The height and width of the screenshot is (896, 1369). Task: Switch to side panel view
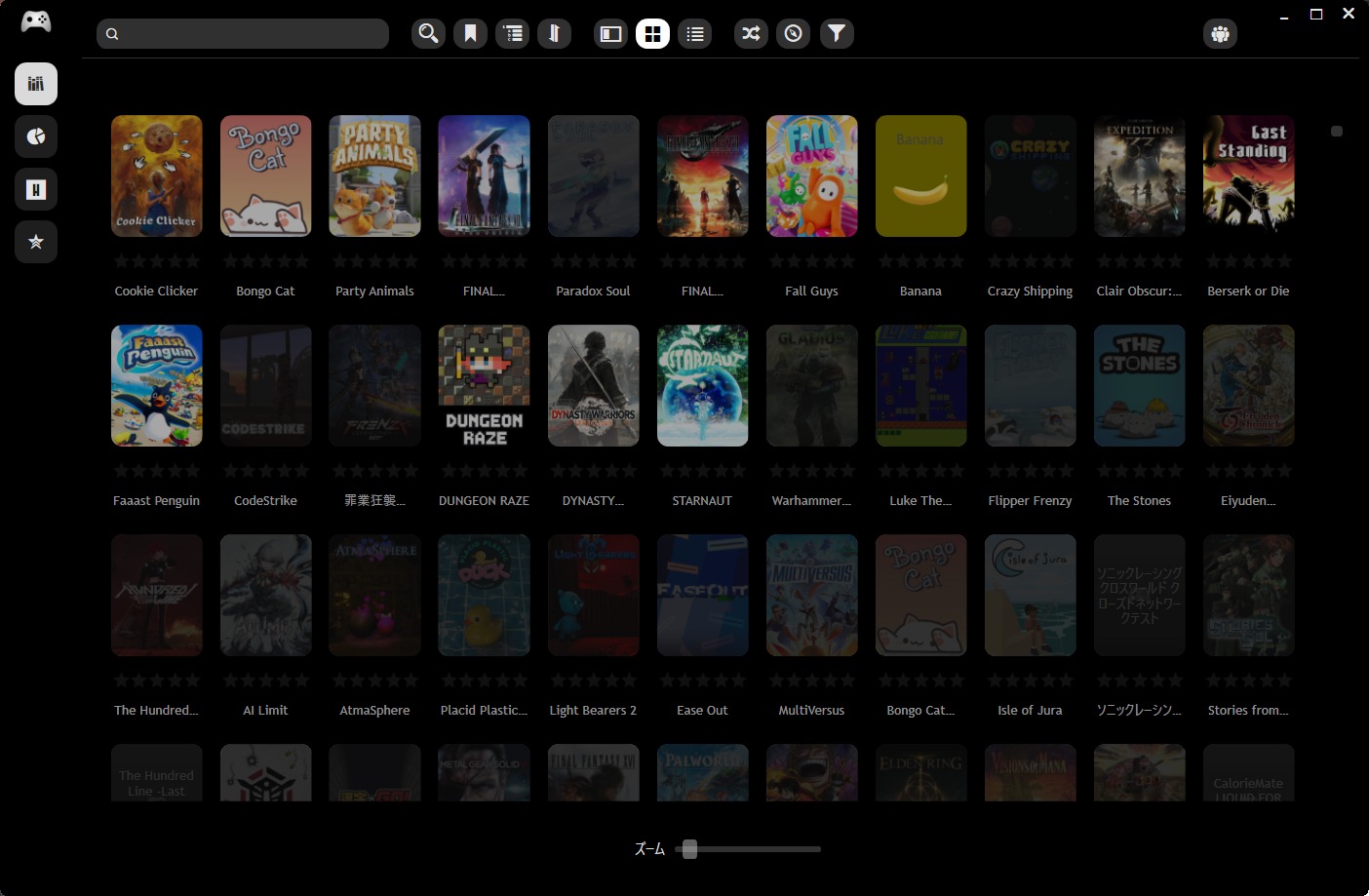610,34
